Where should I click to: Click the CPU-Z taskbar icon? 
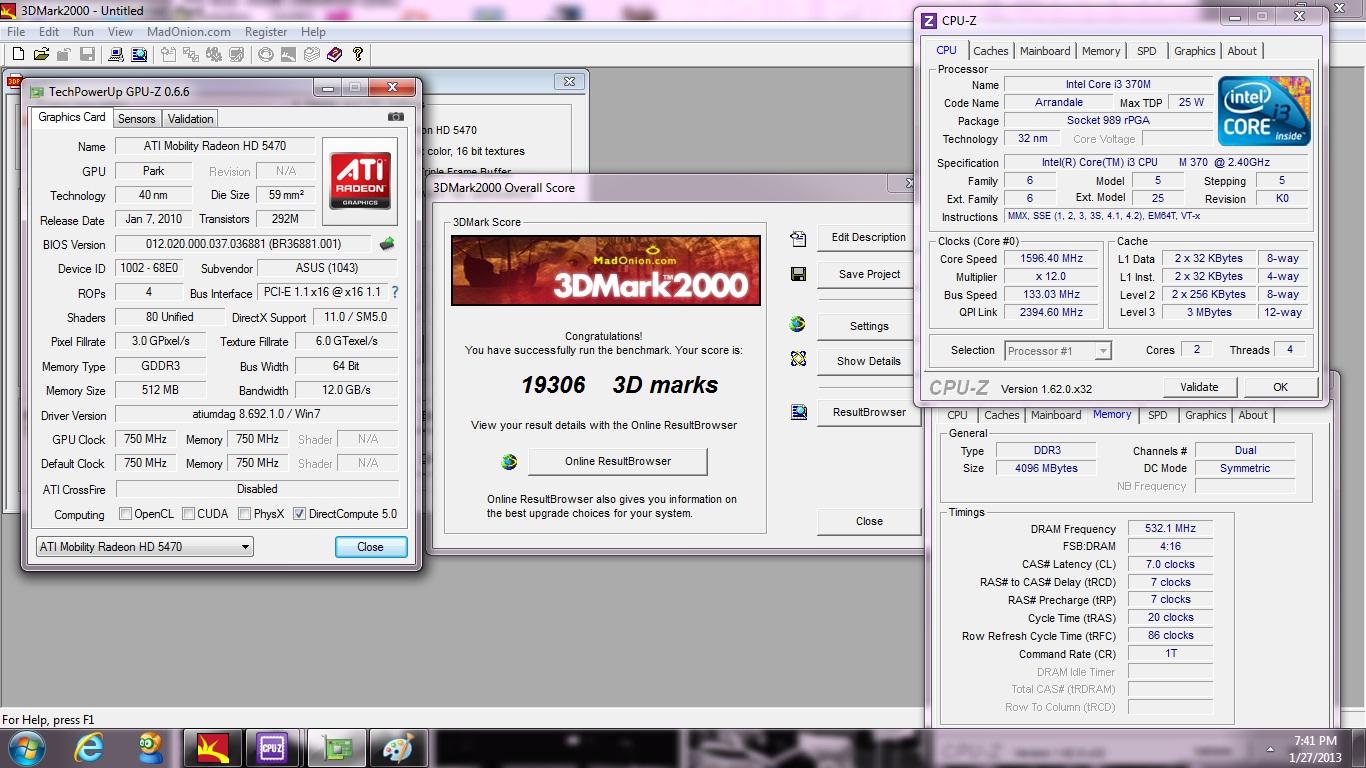[x=273, y=747]
